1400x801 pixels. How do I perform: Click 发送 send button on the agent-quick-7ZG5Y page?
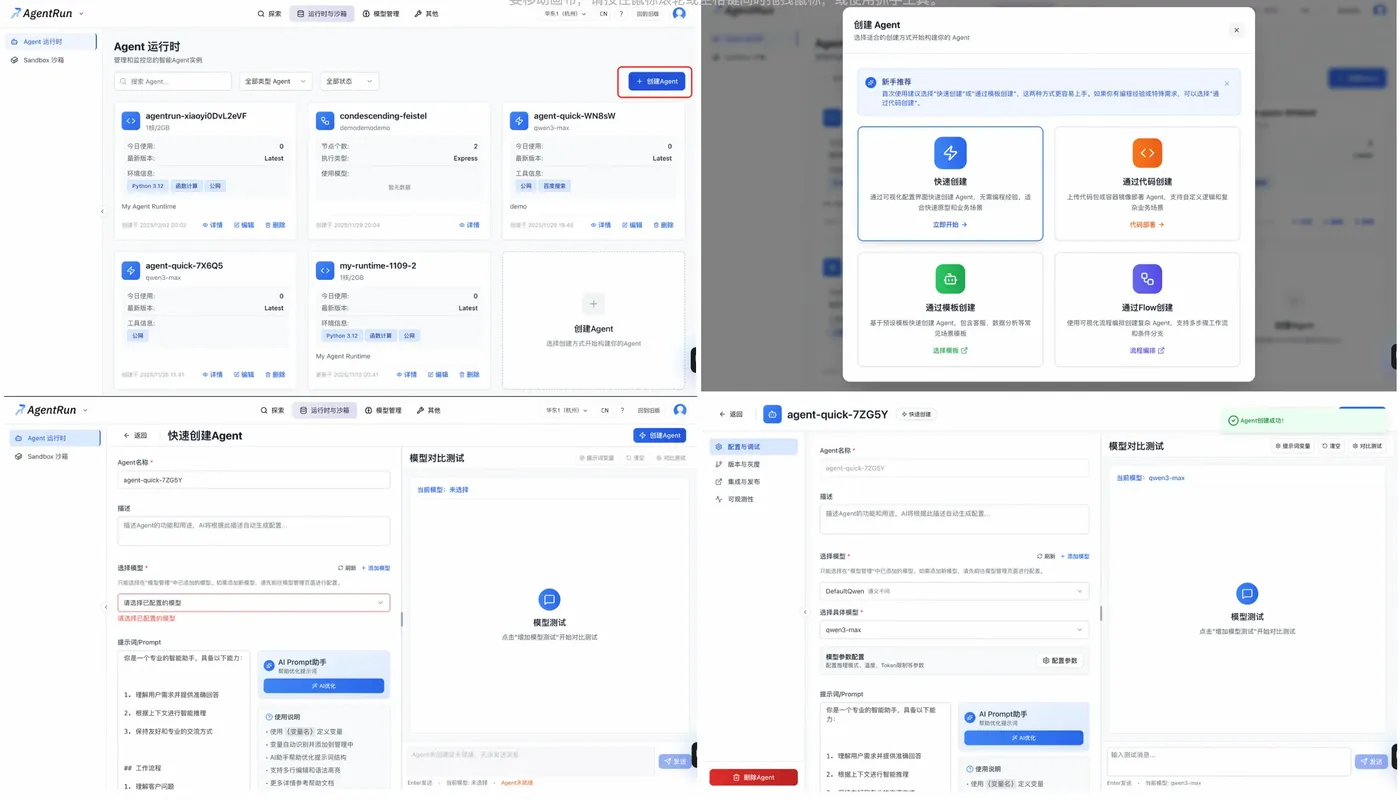(x=1371, y=762)
